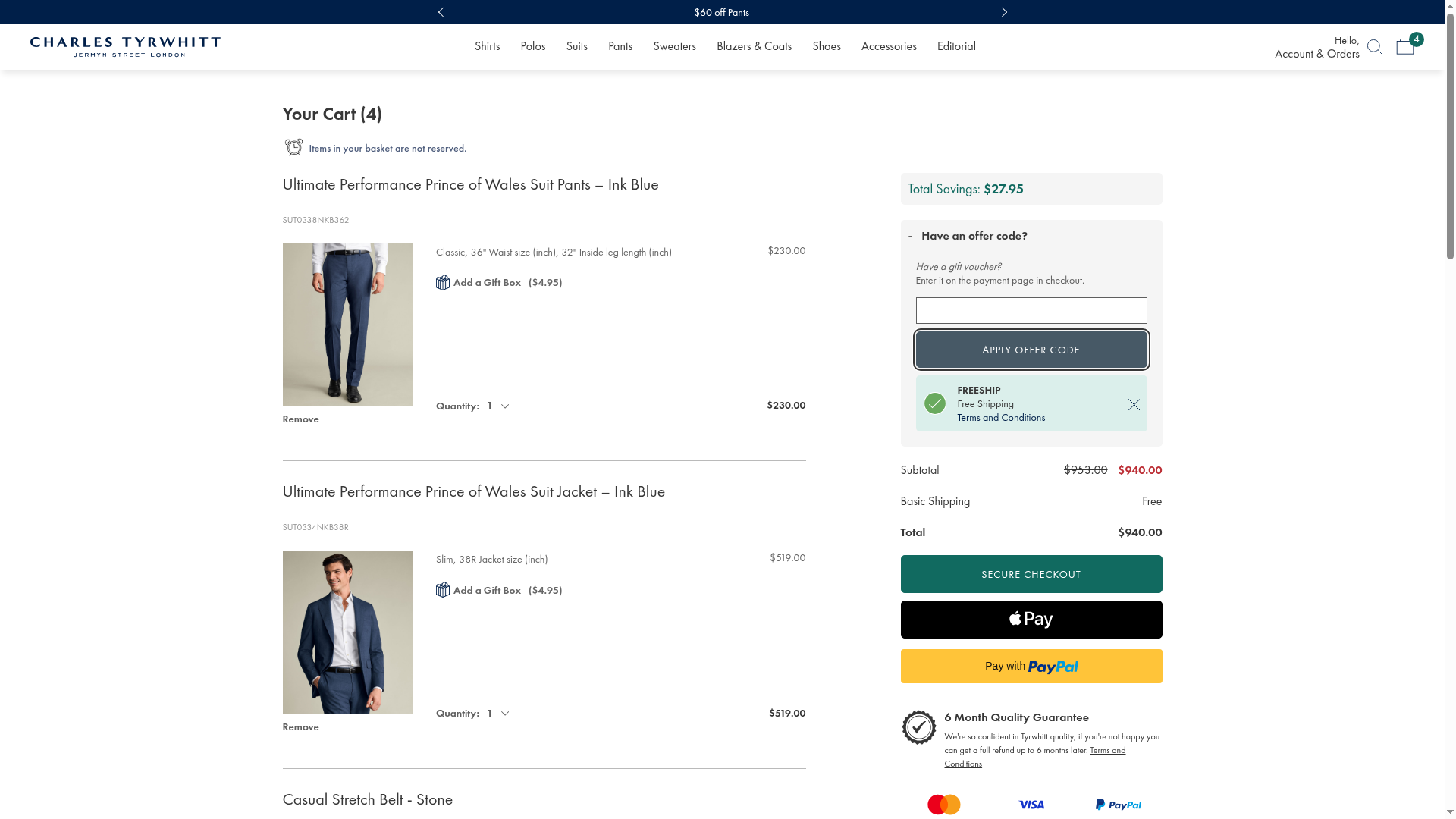The height and width of the screenshot is (819, 1456).
Task: Click the offer code input field
Action: click(1031, 311)
